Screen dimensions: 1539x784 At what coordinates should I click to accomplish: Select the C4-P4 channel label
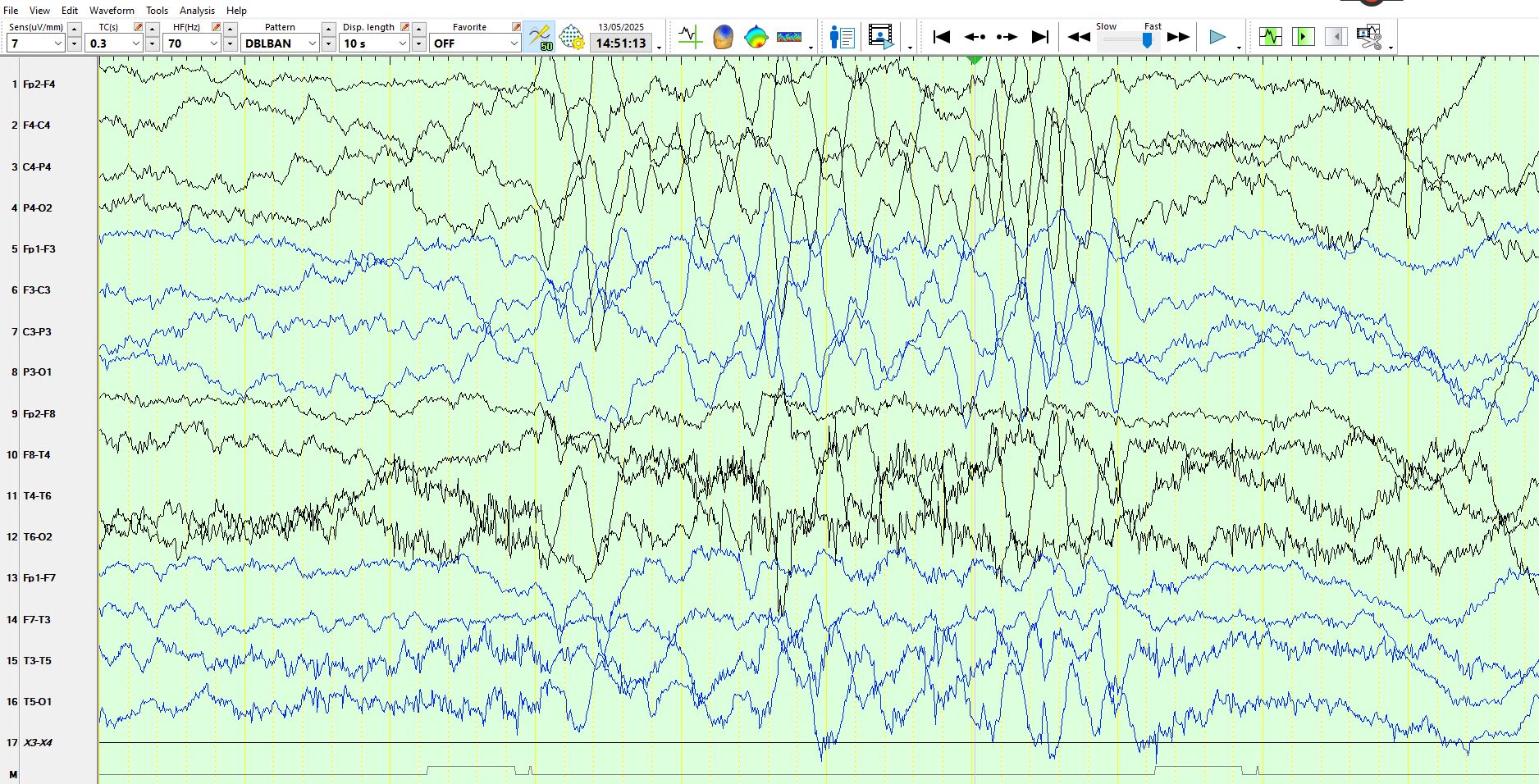37,166
